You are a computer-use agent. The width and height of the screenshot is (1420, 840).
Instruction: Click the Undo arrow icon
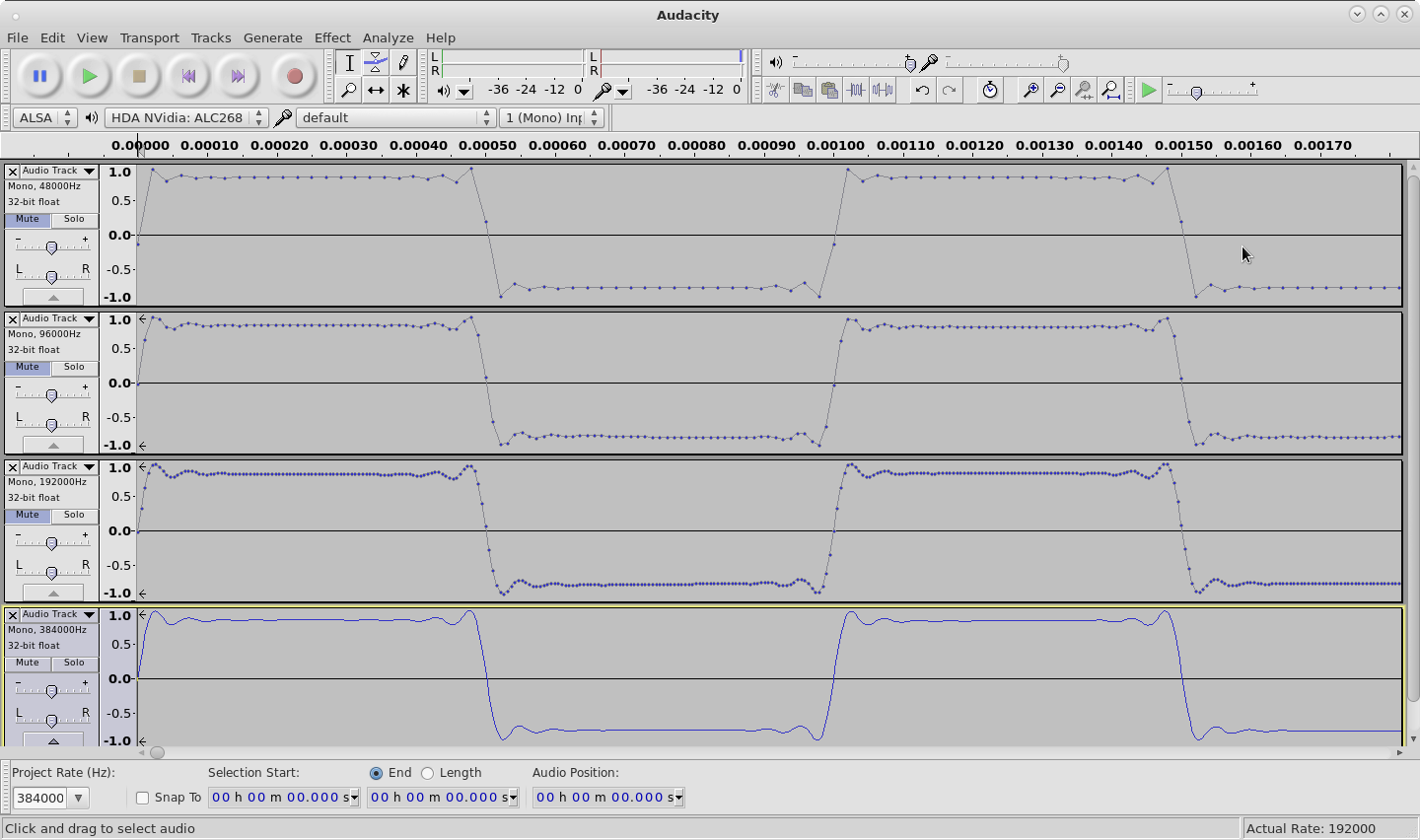coord(922,90)
